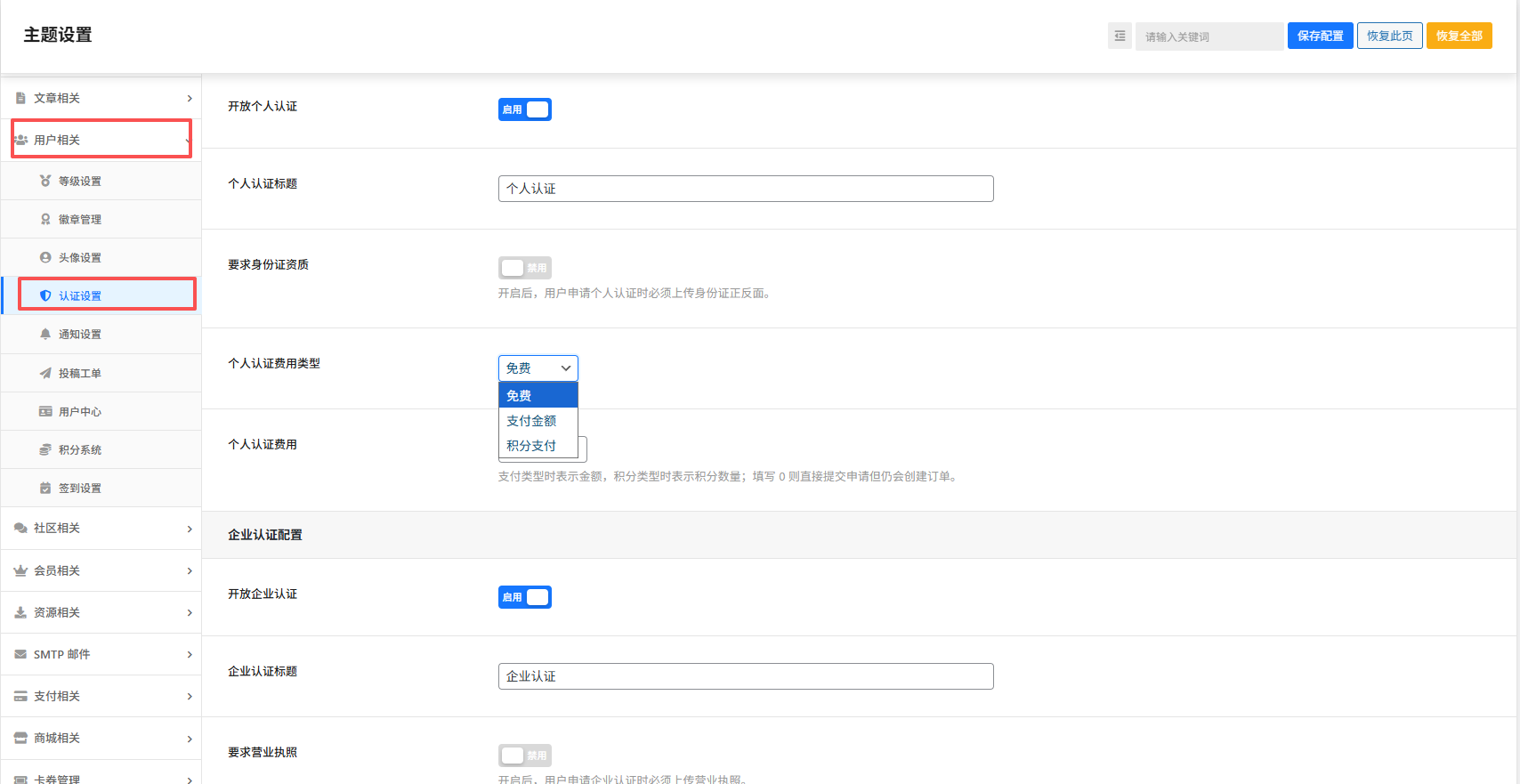Turn off the 开放企业认证 toggle

(x=525, y=597)
